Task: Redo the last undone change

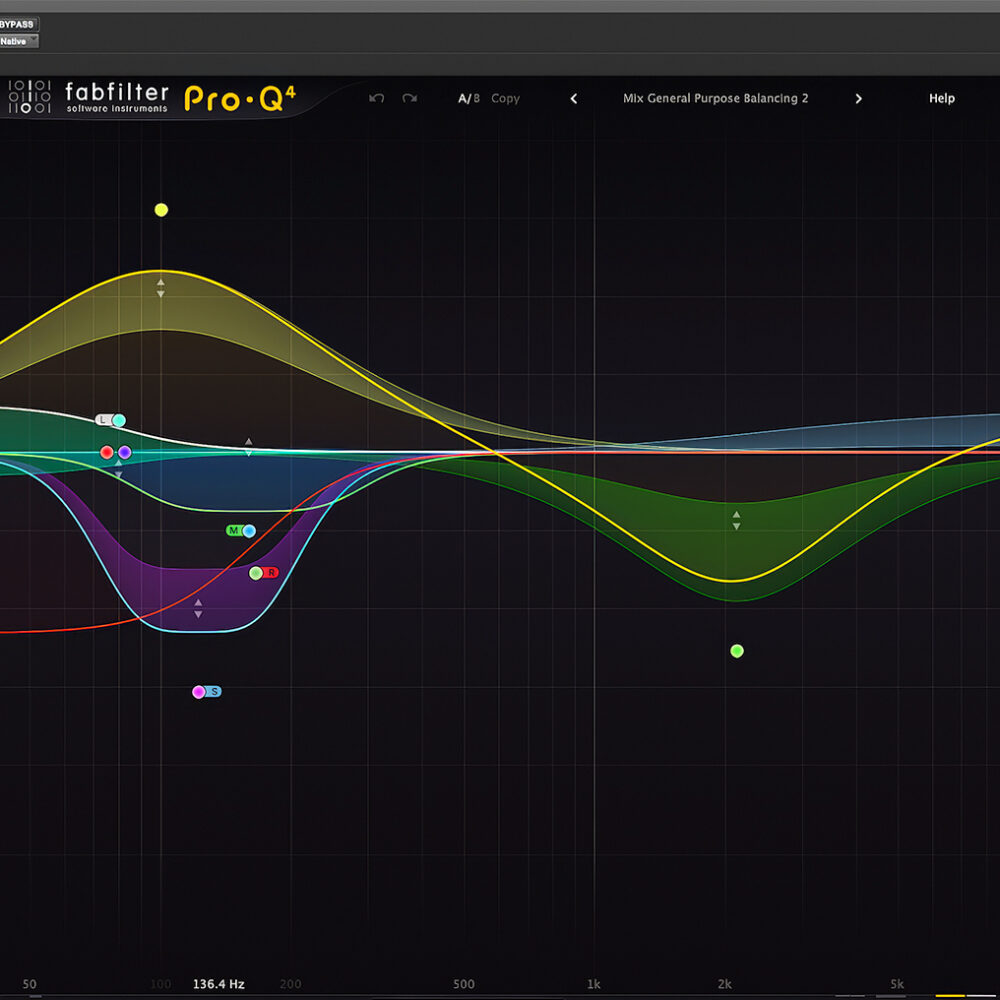Action: tap(409, 98)
